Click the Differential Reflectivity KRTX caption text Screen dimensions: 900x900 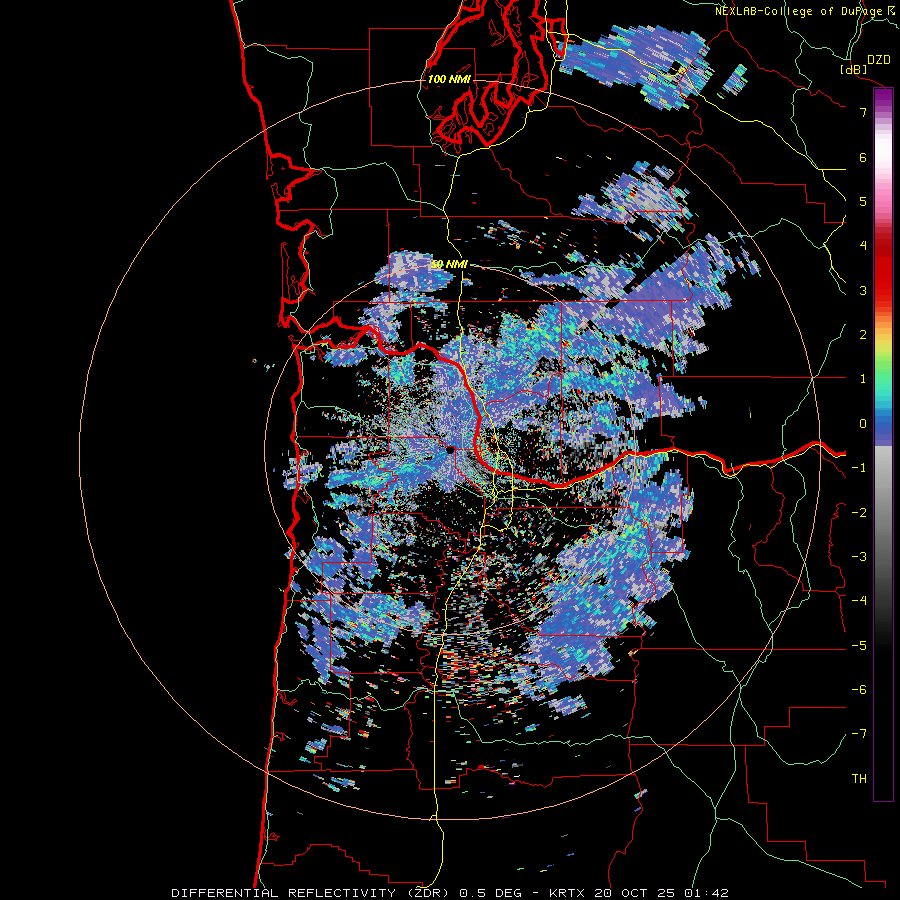(x=450, y=893)
